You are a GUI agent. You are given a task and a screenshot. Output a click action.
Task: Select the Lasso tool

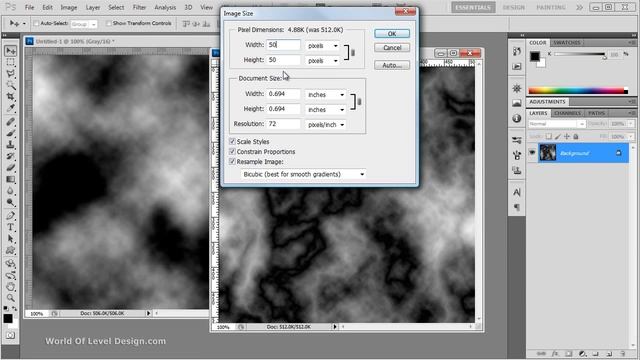pyautogui.click(x=11, y=74)
